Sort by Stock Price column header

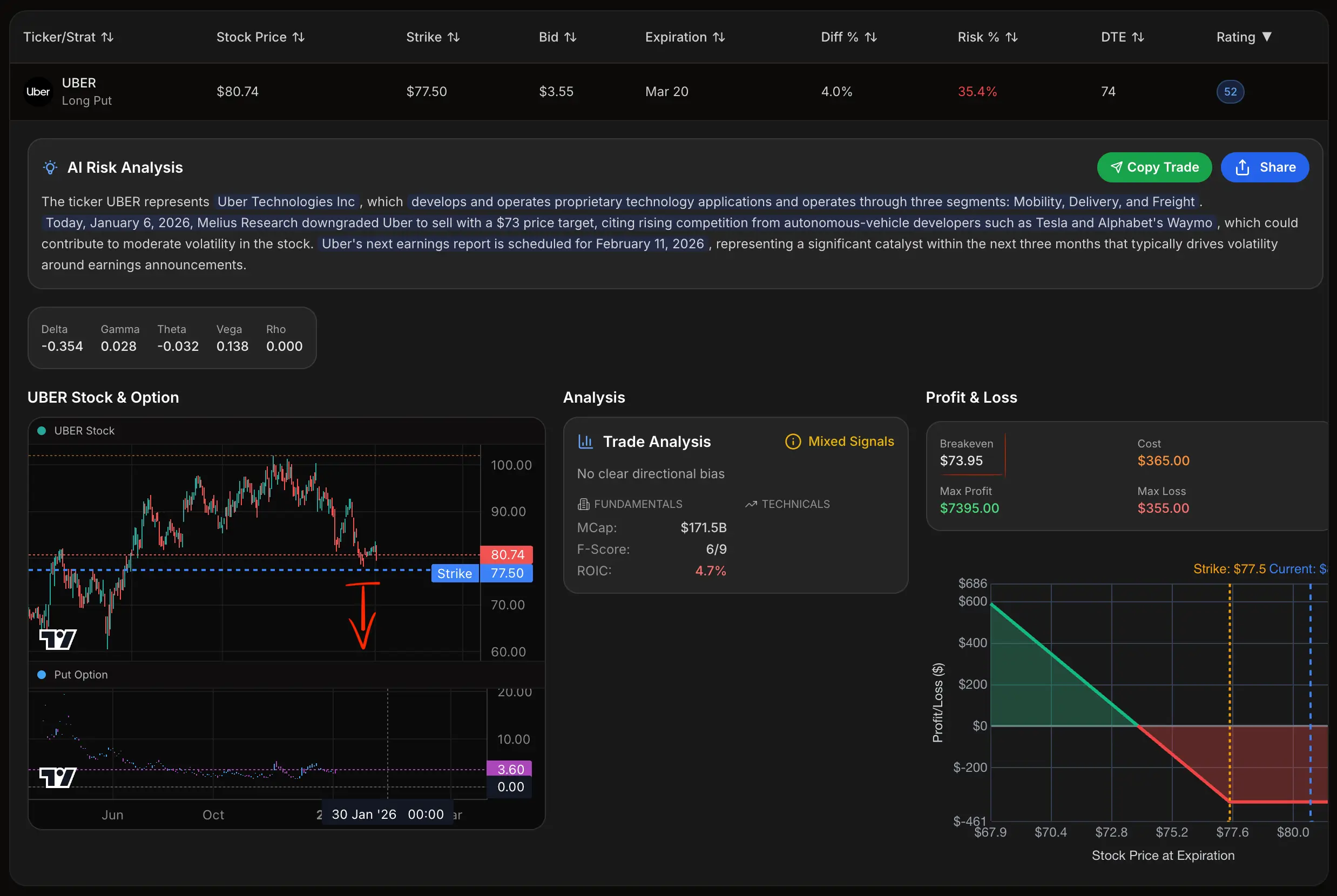click(x=260, y=37)
